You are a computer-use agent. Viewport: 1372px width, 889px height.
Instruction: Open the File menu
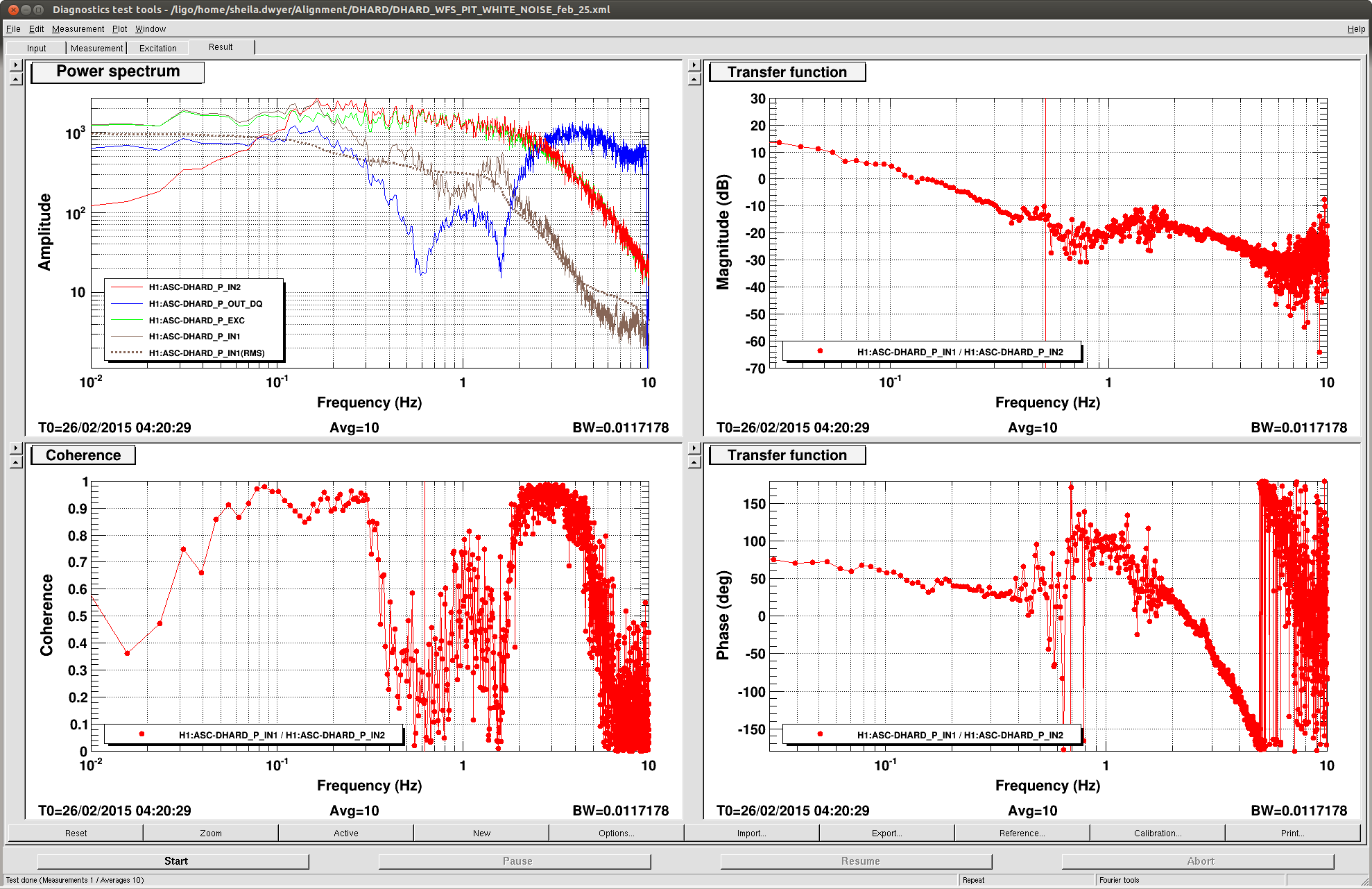pyautogui.click(x=13, y=29)
